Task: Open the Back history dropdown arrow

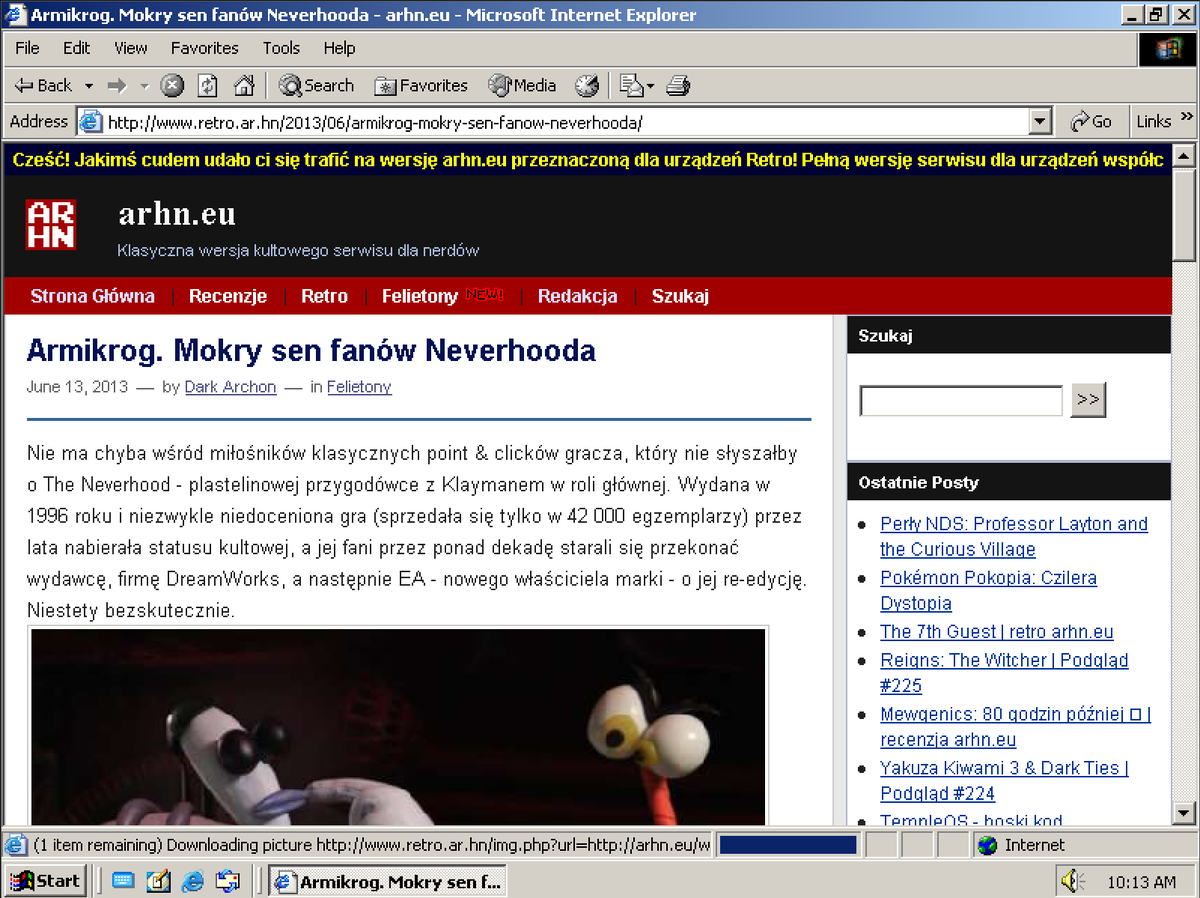Action: [x=88, y=86]
